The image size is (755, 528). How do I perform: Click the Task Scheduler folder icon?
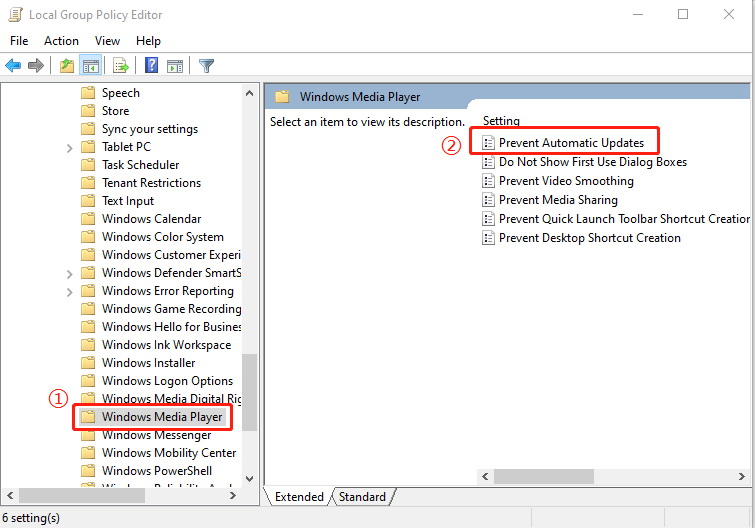click(88, 165)
